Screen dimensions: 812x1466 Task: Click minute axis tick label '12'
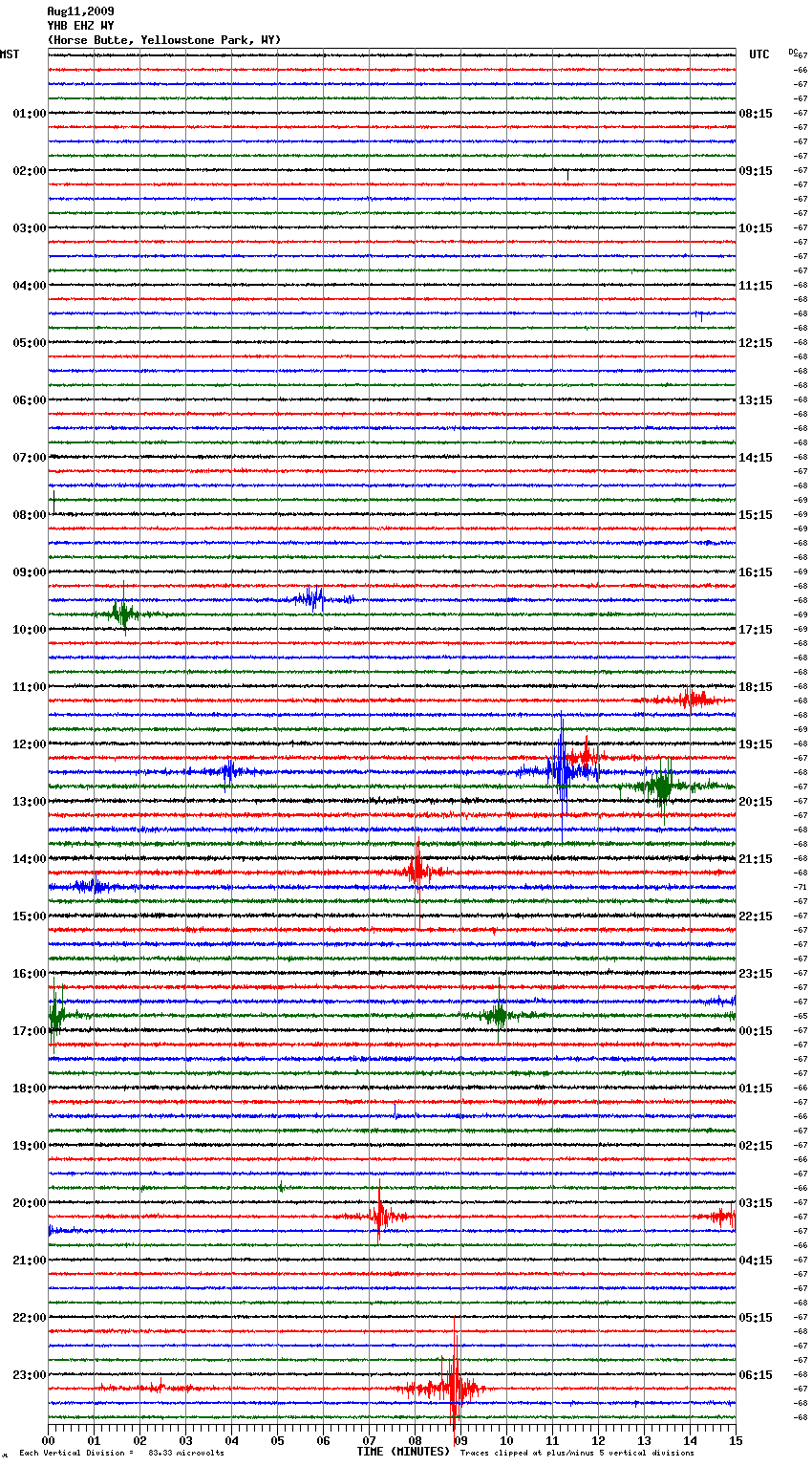(598, 1441)
